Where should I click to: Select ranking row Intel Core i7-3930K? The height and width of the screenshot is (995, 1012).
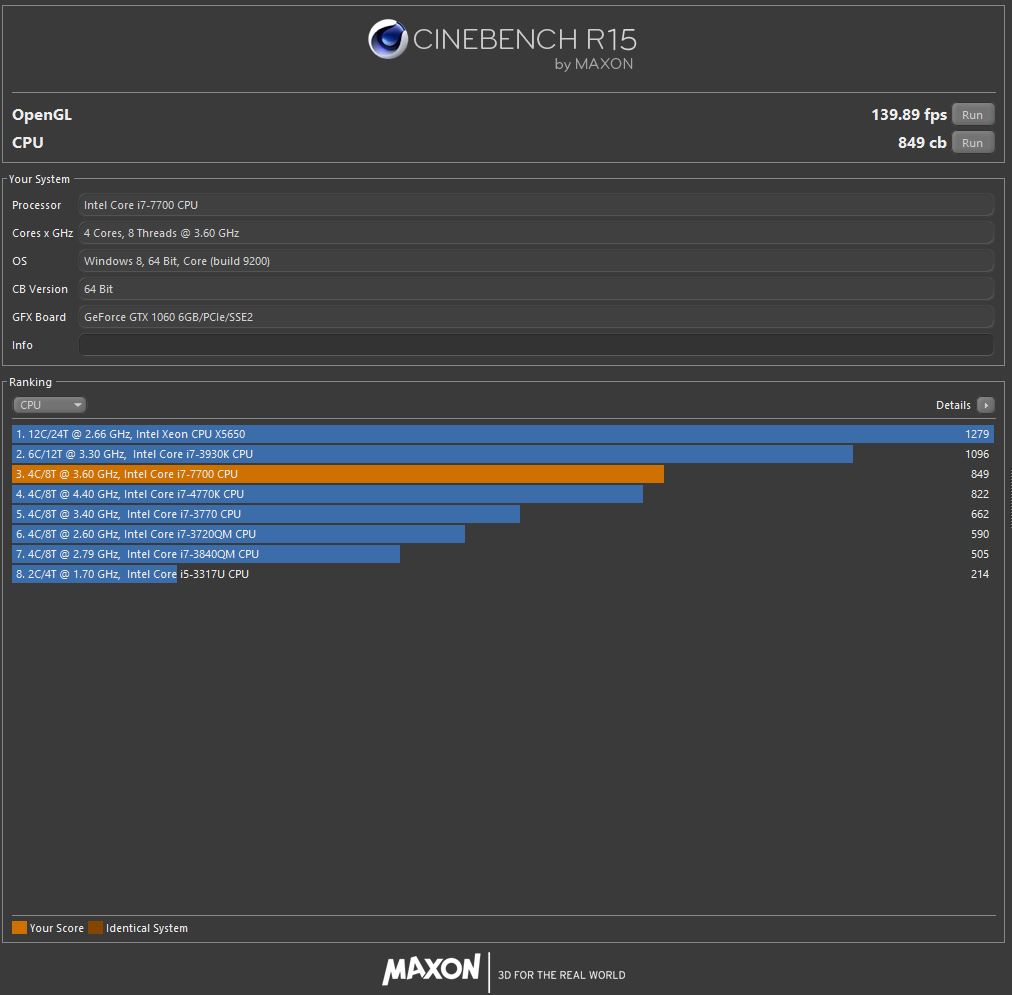tap(503, 454)
